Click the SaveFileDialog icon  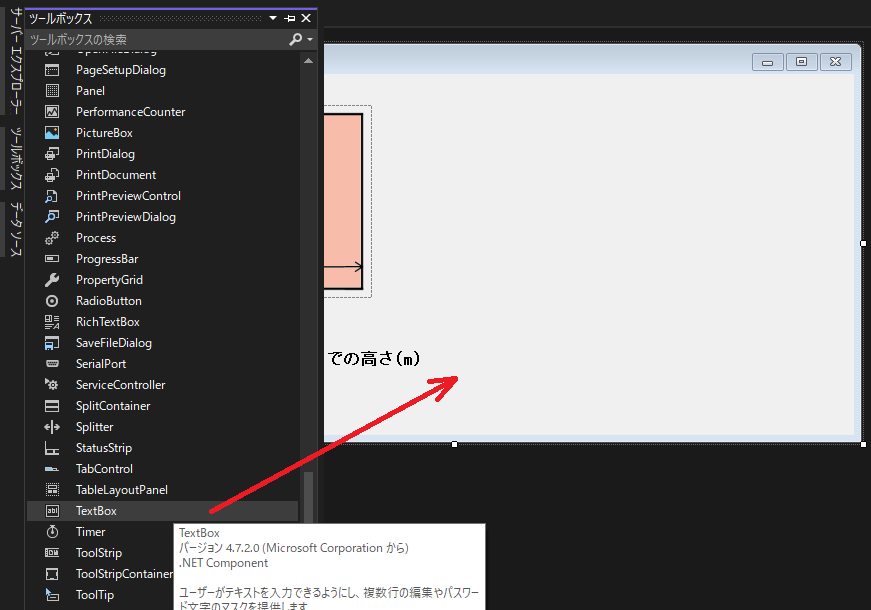click(x=52, y=343)
